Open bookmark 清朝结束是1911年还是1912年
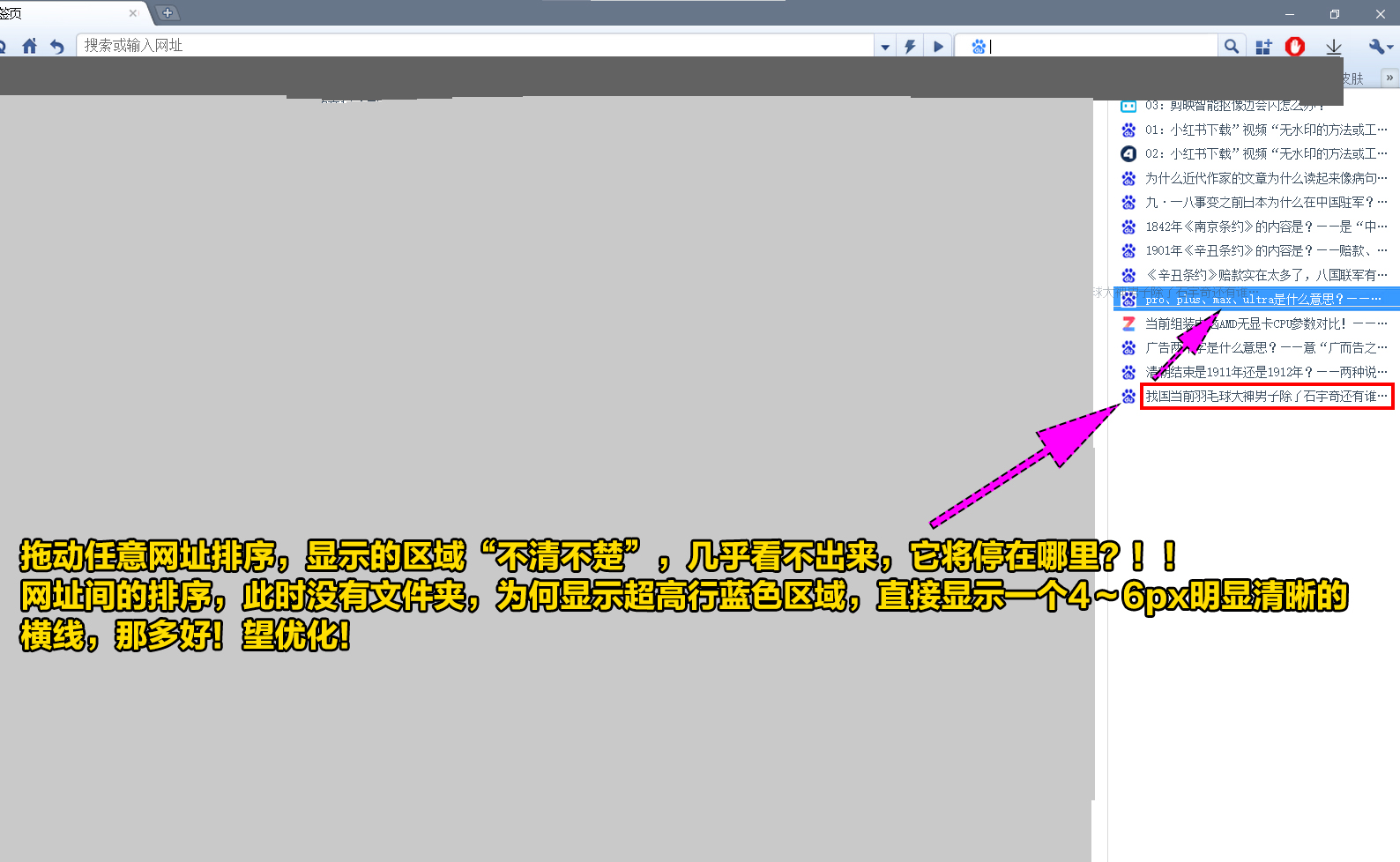This screenshot has width=1400, height=862. pyautogui.click(x=1265, y=372)
